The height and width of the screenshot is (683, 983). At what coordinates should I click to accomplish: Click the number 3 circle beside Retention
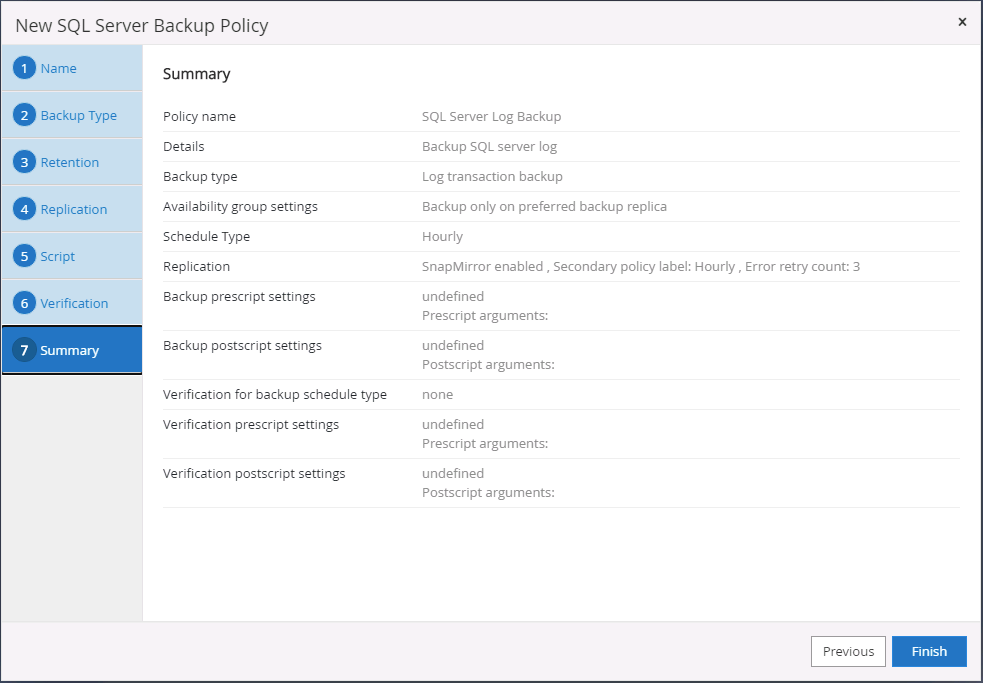[x=25, y=162]
